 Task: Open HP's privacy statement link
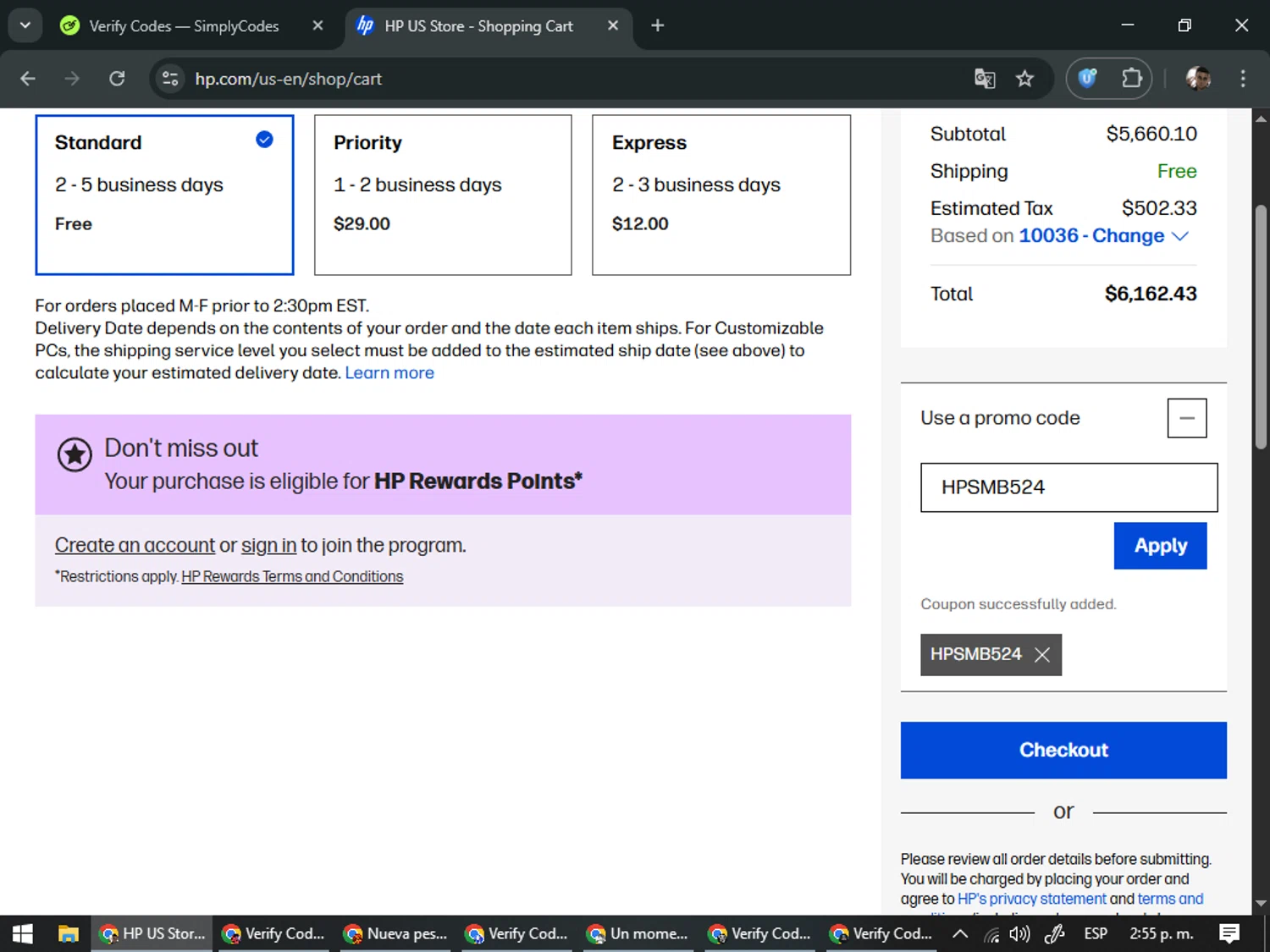coord(1031,899)
